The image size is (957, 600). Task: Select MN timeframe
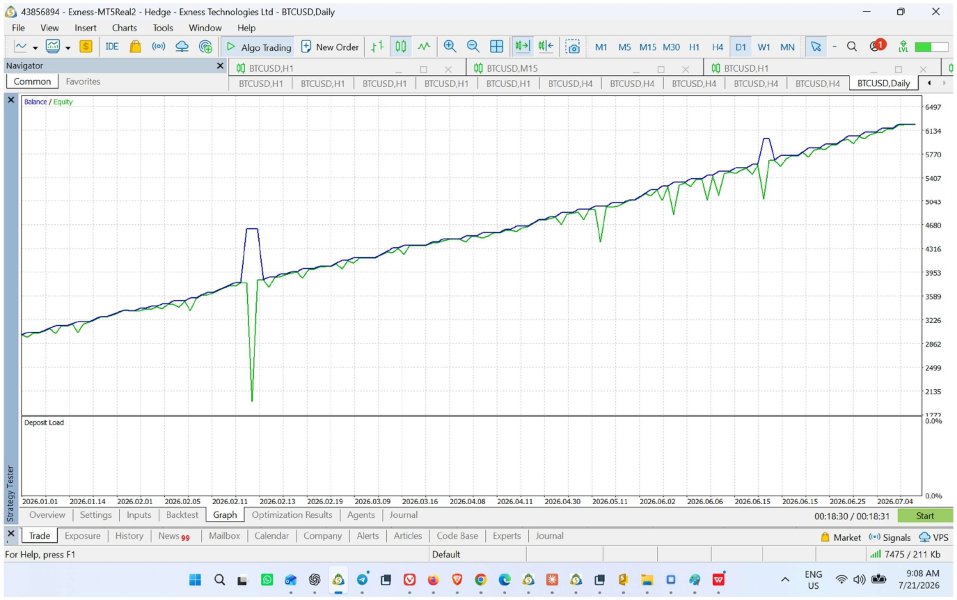787,47
